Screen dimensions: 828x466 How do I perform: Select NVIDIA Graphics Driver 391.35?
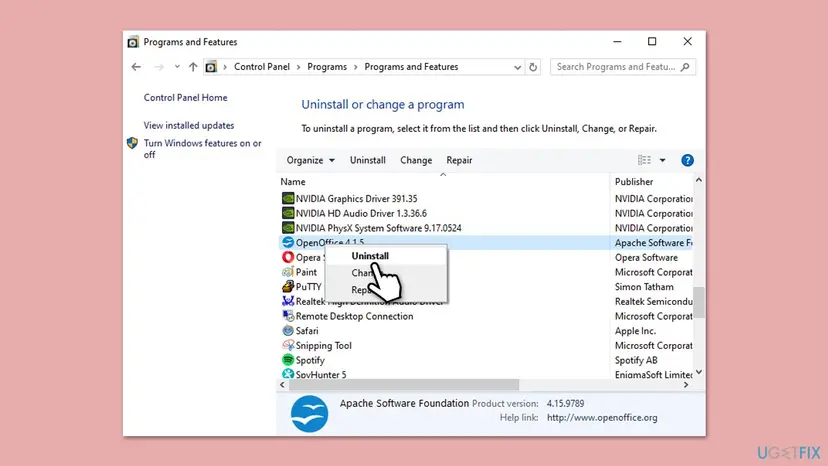point(356,199)
